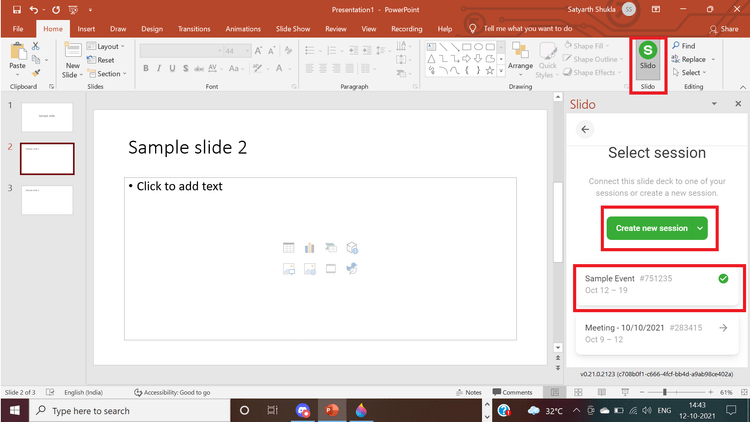
Task: Open the slide Layout dropdown
Action: click(106, 46)
